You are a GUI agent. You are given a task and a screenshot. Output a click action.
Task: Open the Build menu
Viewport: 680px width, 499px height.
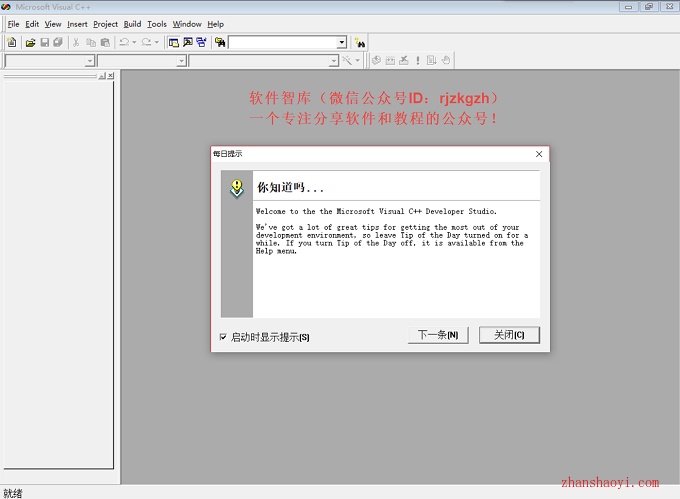[132, 24]
